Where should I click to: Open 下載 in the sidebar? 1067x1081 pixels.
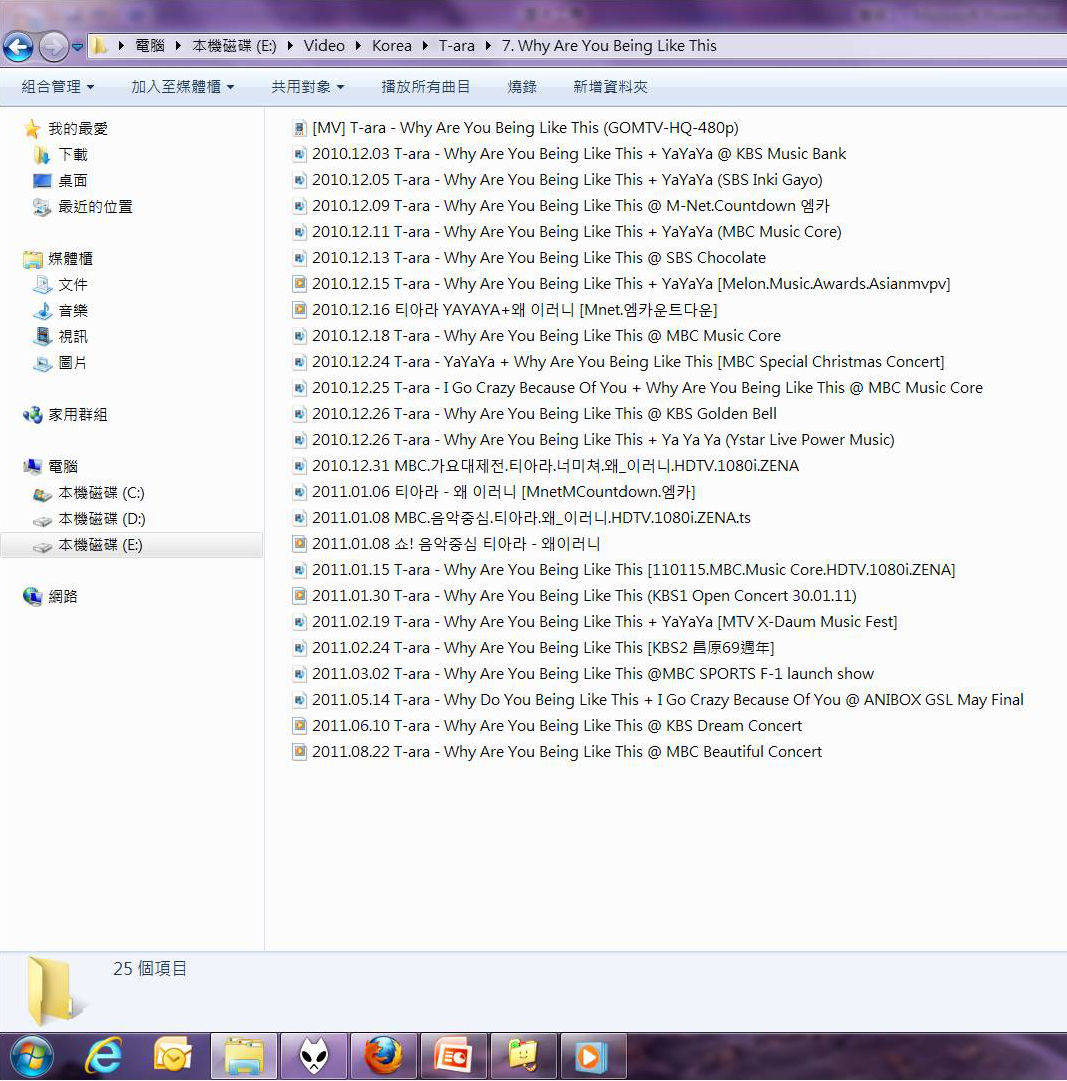pyautogui.click(x=72, y=154)
